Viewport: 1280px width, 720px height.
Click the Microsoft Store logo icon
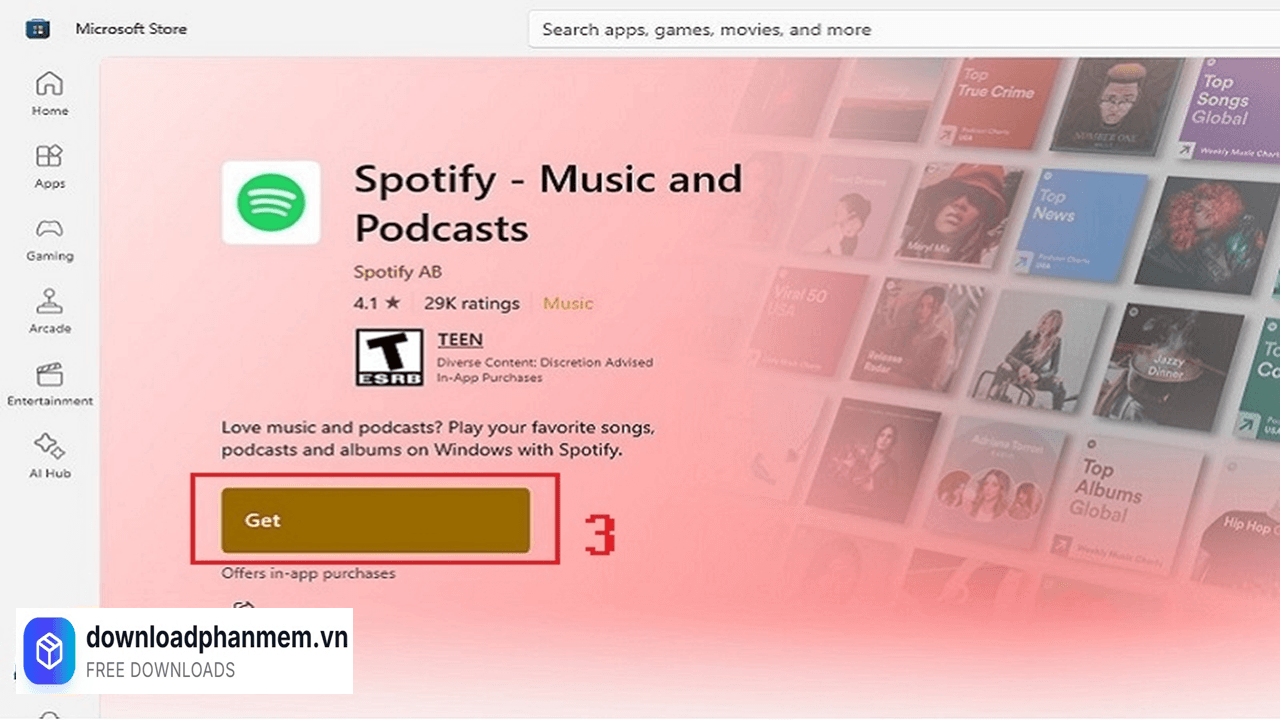37,29
